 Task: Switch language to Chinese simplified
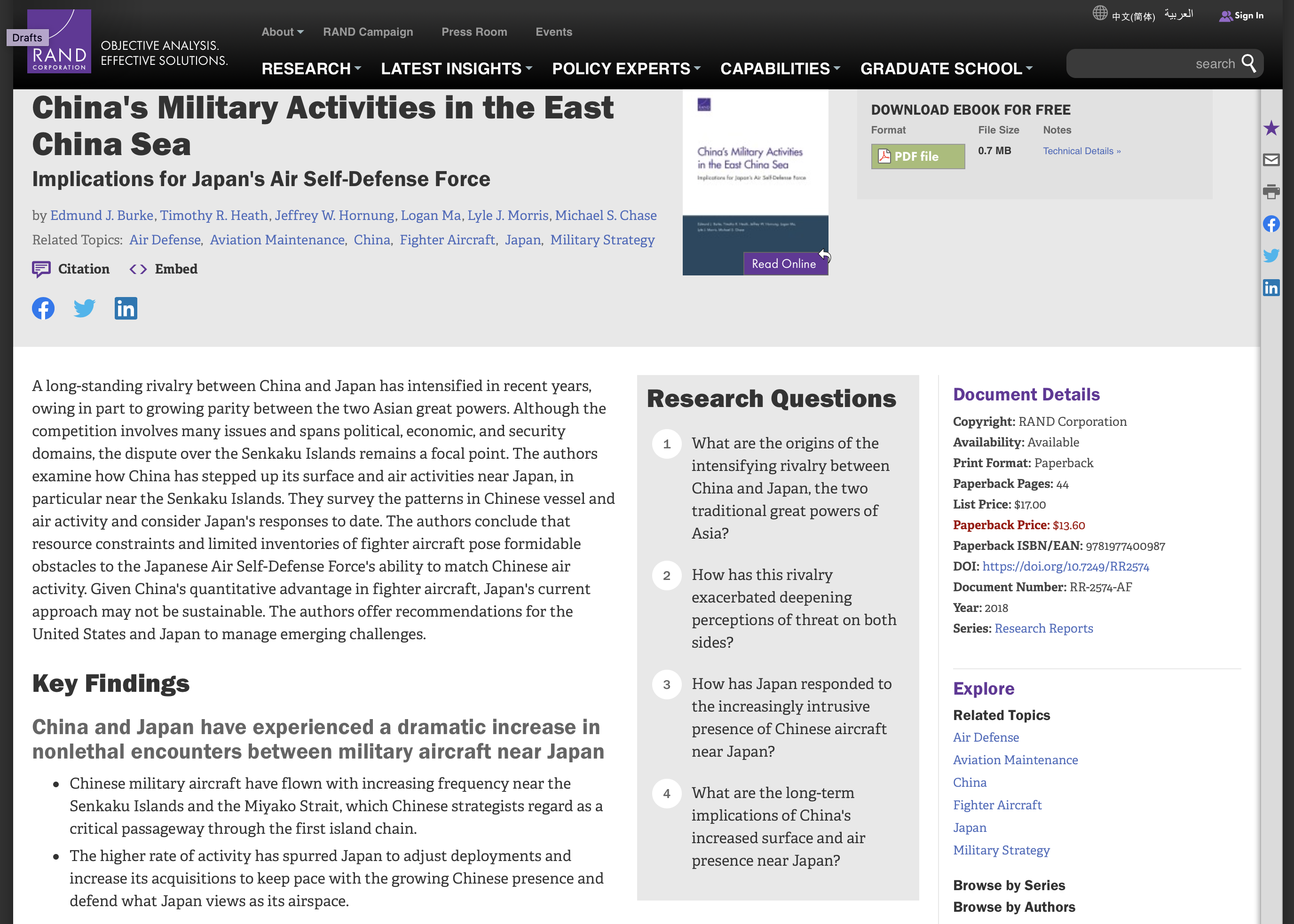coord(1133,16)
